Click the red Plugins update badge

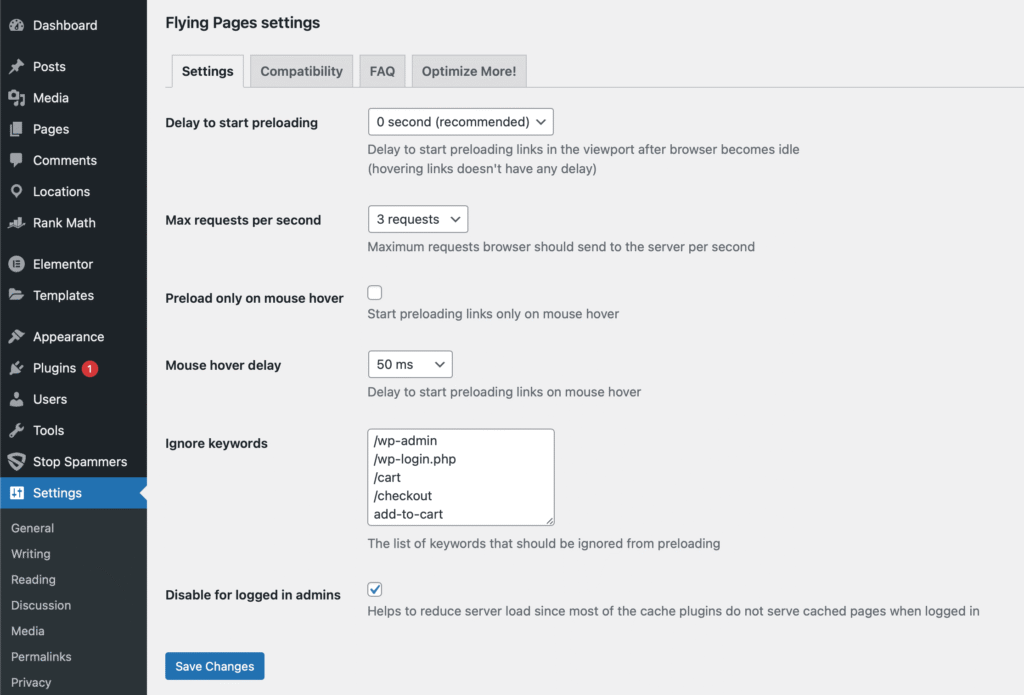(89, 368)
